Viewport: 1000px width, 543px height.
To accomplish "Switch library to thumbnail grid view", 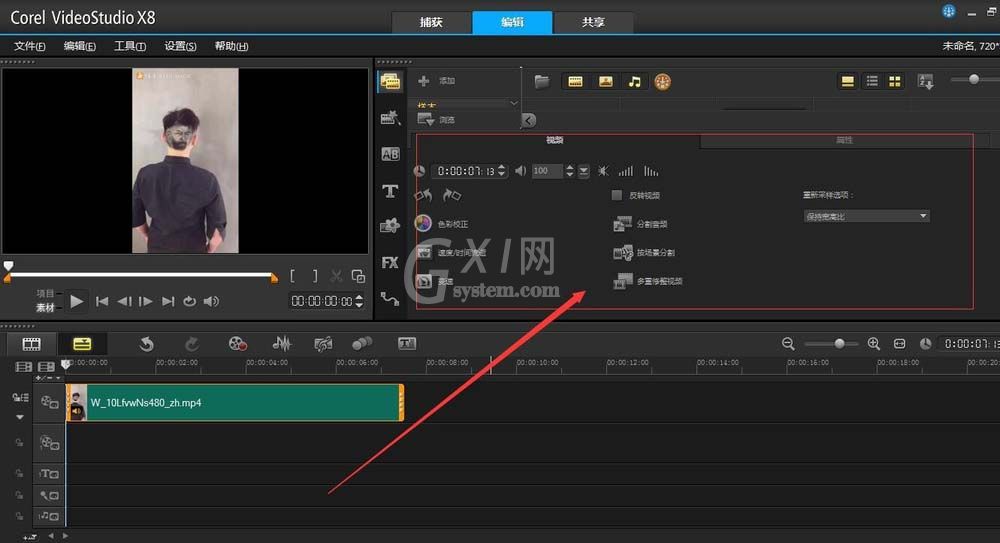I will coord(895,81).
